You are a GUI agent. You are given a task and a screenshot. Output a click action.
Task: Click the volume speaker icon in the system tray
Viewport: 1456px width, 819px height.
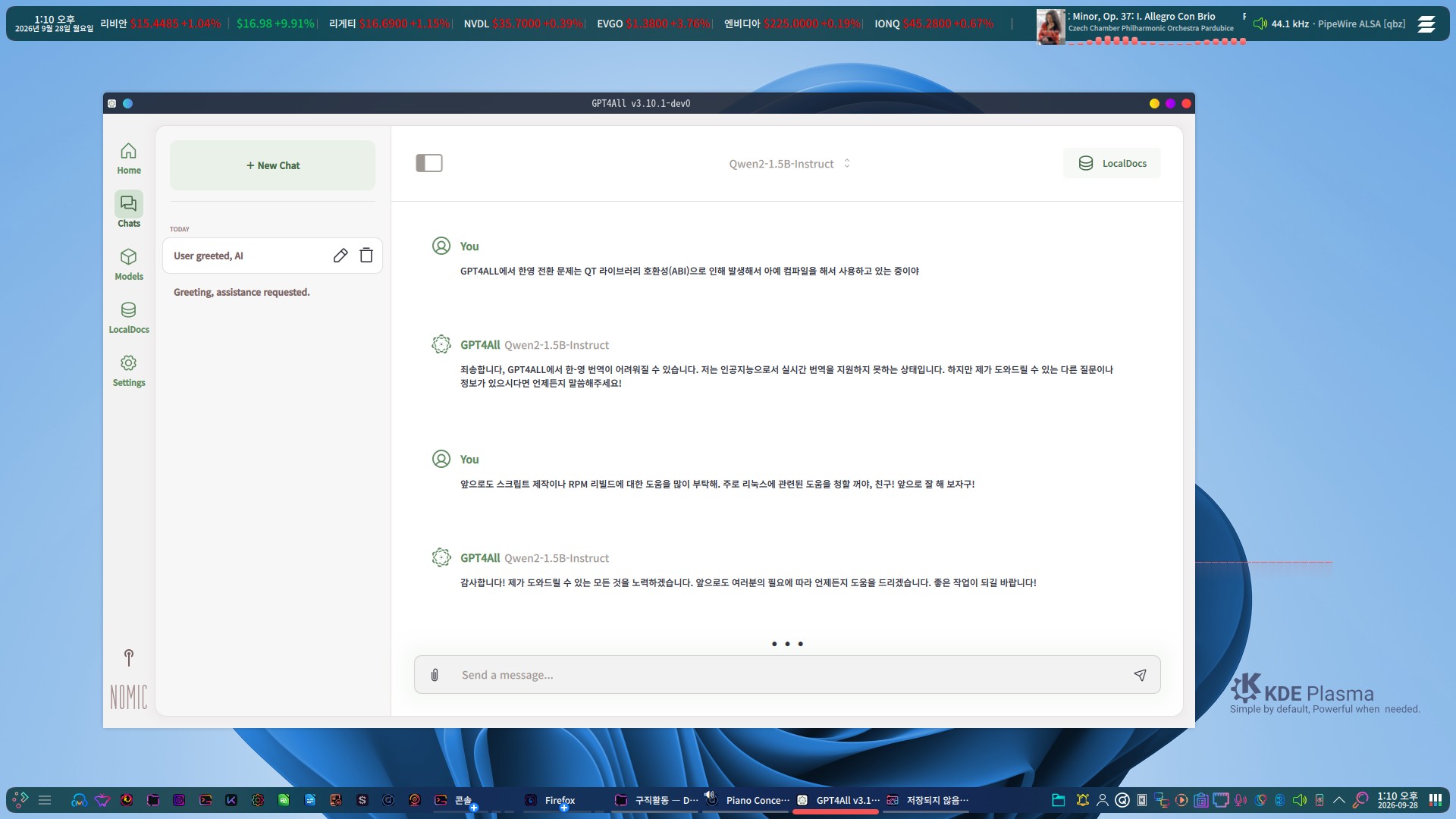[x=1299, y=800]
